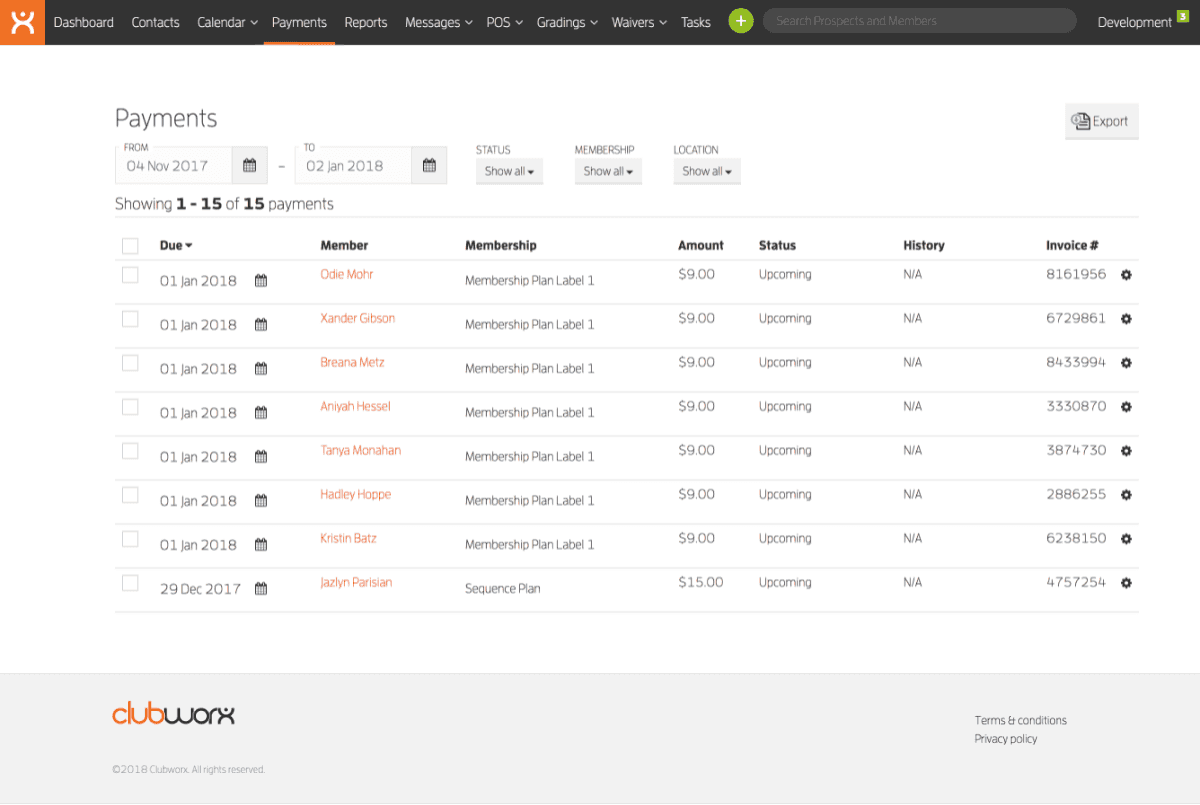Click the calendar icon on the TO date field

[428, 165]
